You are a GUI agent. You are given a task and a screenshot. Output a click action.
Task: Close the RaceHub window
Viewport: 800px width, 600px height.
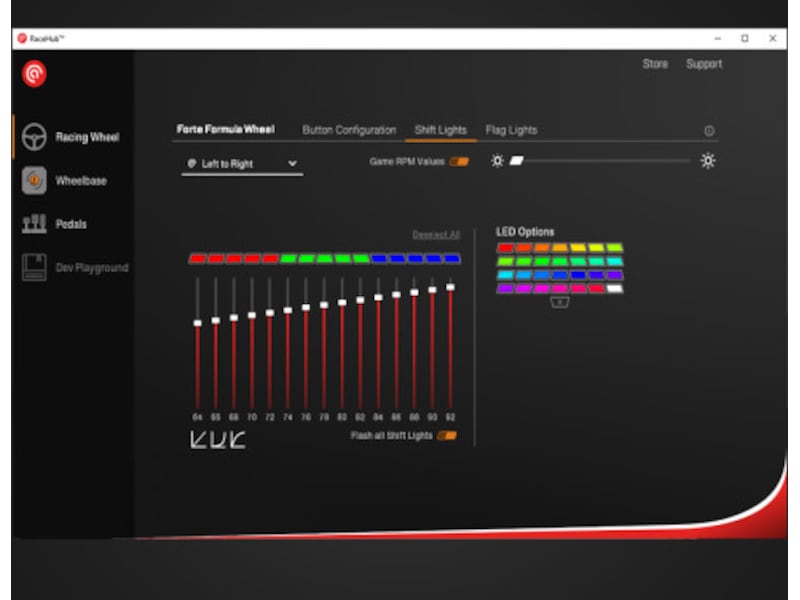(772, 38)
